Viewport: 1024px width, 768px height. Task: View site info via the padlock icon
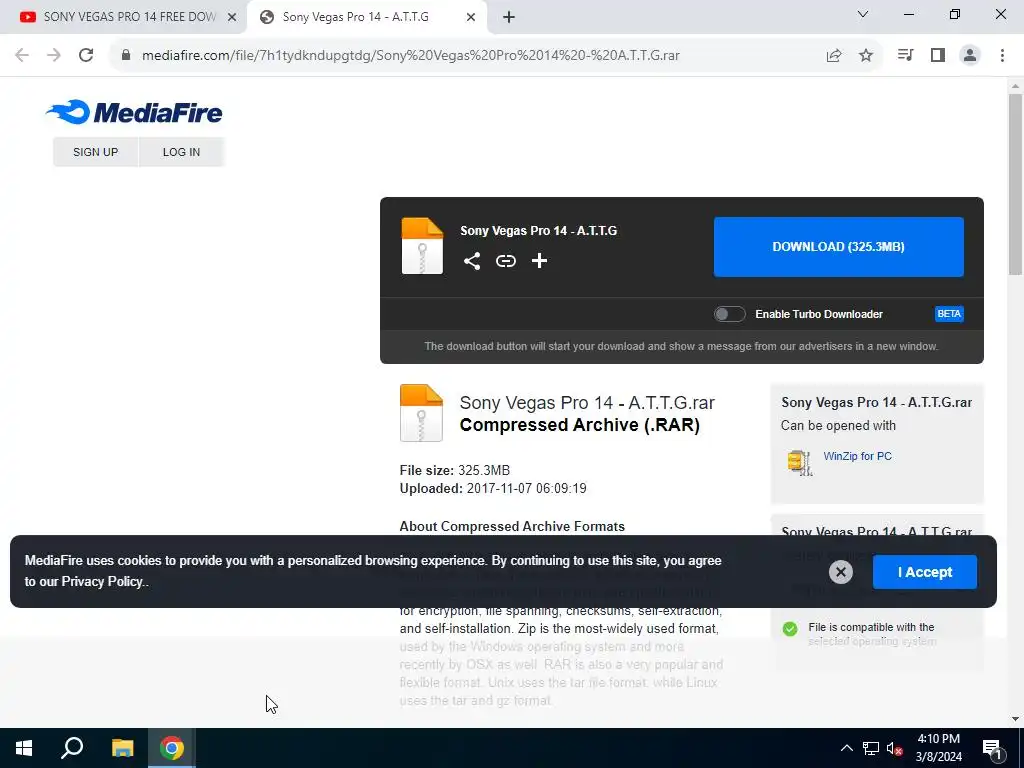click(126, 55)
